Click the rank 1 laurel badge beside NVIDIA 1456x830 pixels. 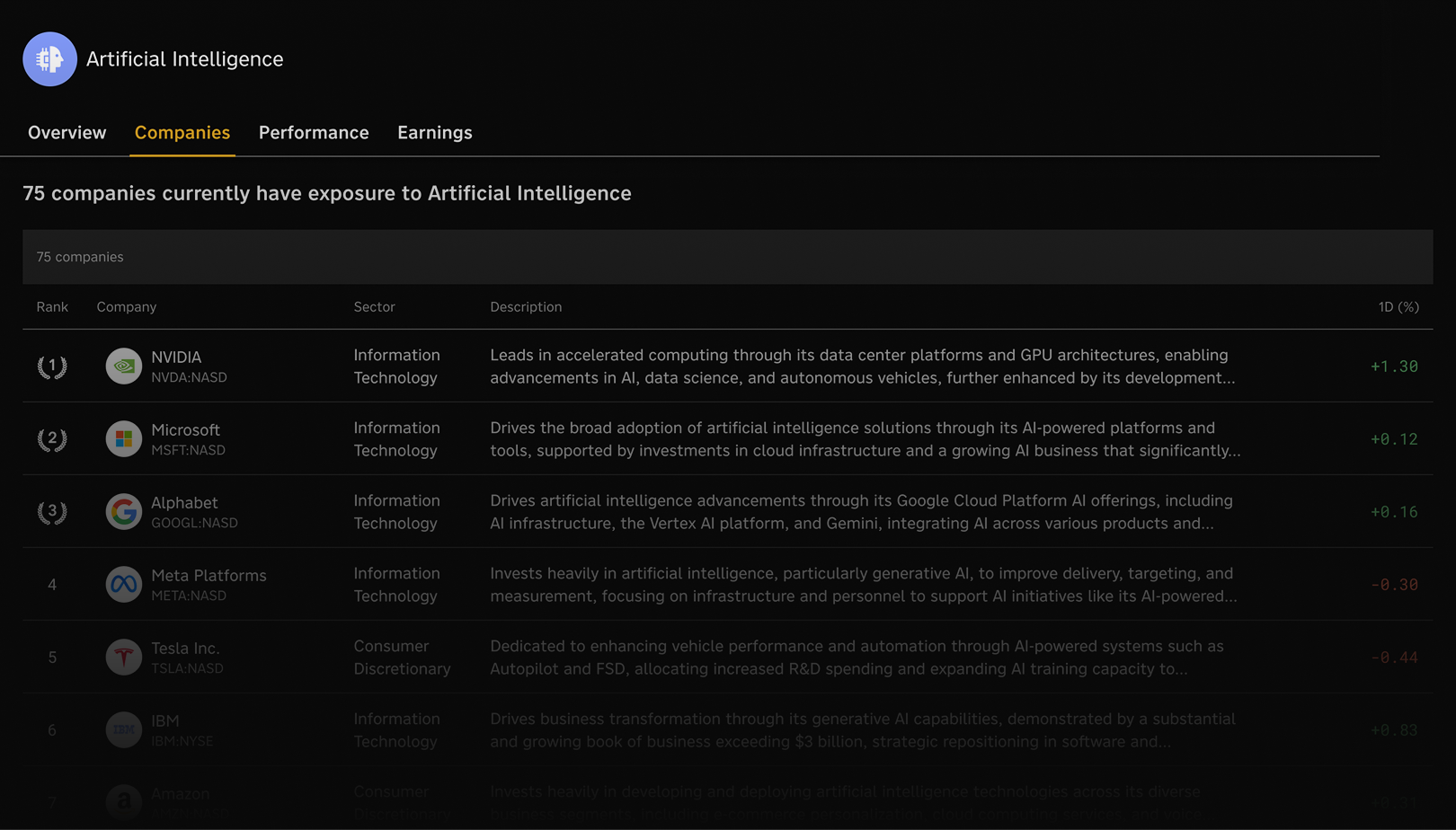click(52, 366)
